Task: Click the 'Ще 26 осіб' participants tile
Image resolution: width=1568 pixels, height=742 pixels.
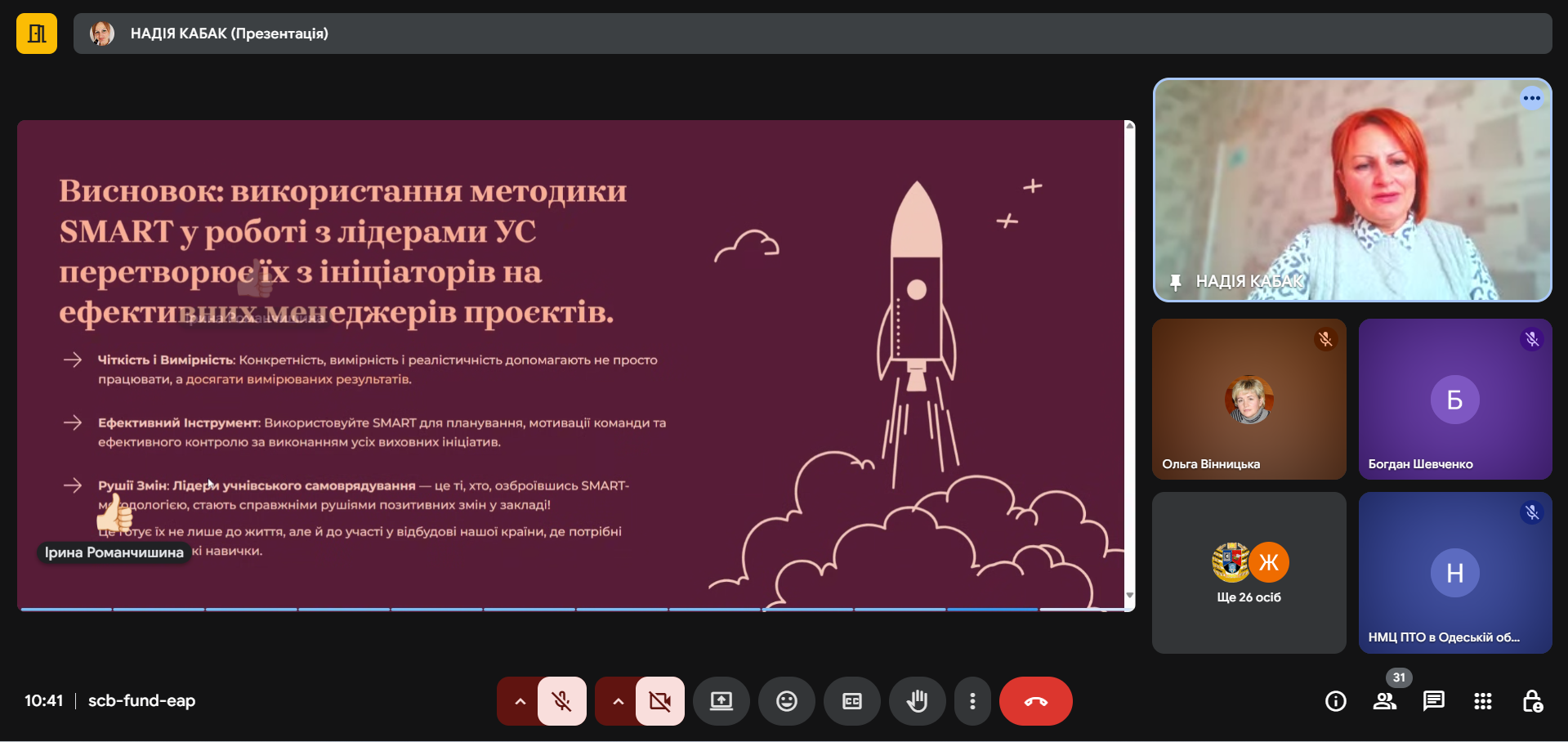Action: [1249, 572]
